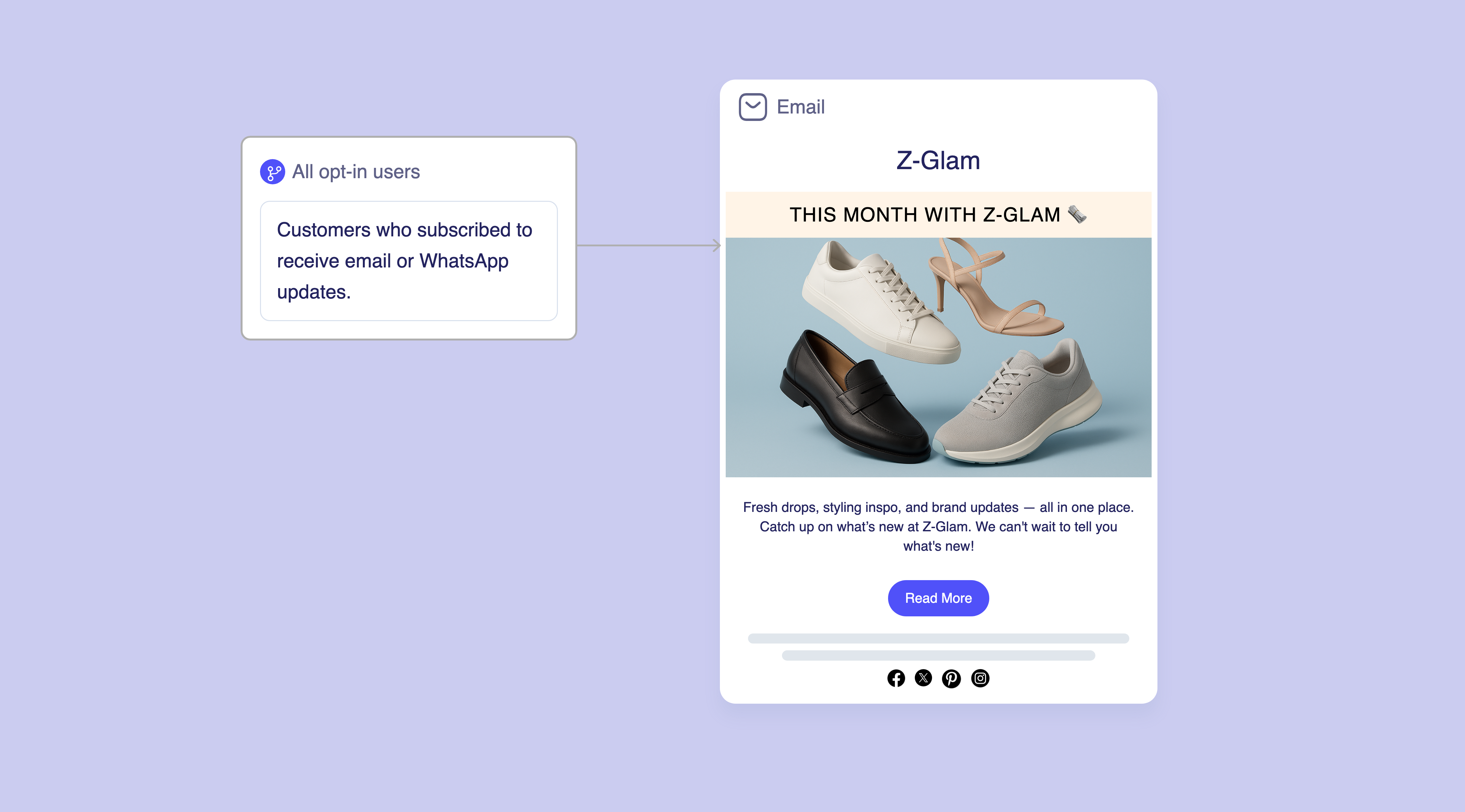Click THIS MONTH WITH Z-GLAM banner
Screen dimensions: 1465x812
pyautogui.click(x=939, y=214)
